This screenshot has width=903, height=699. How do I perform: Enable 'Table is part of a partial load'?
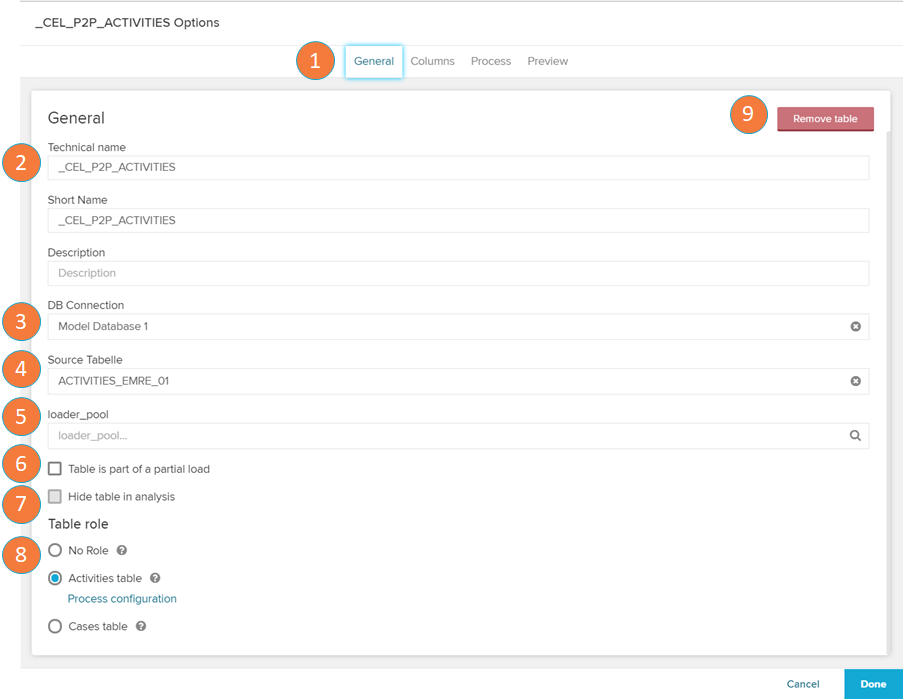(55, 469)
